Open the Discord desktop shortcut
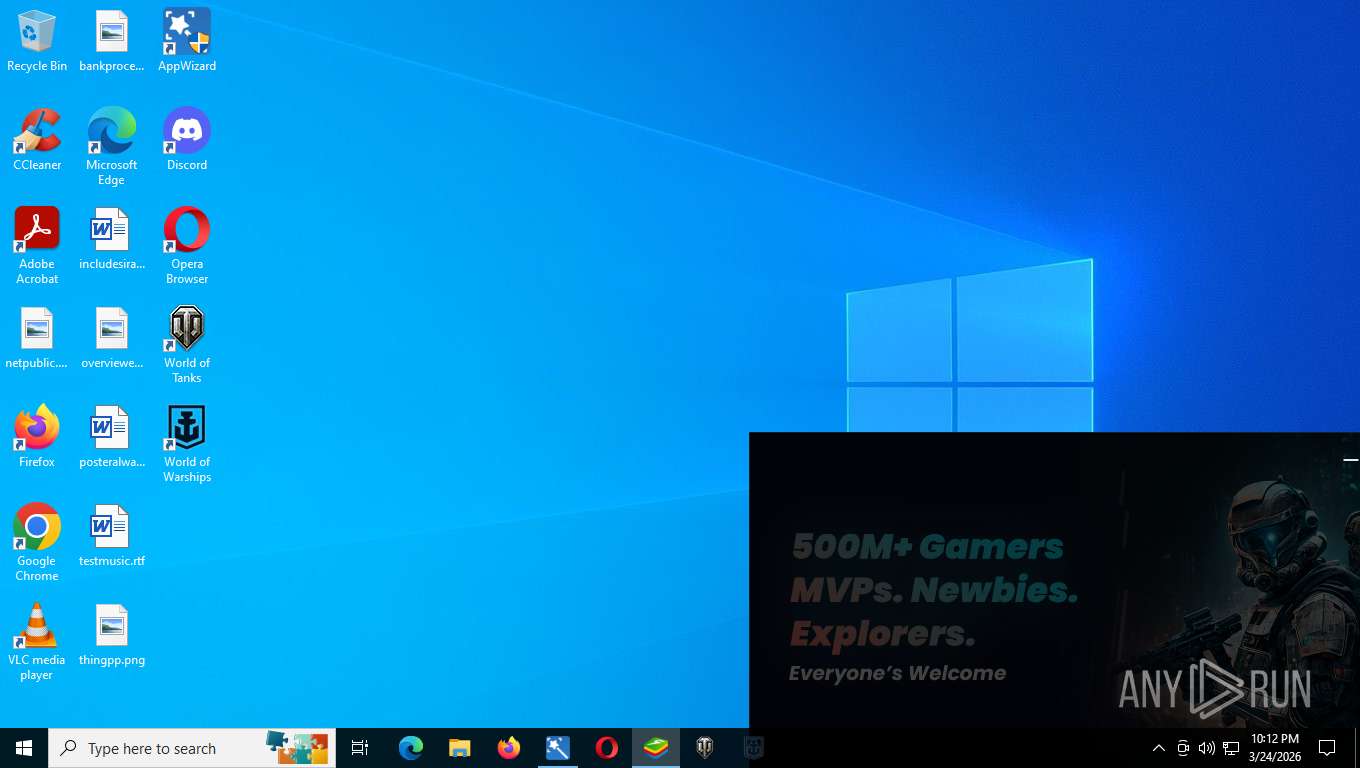Viewport: 1360px width, 768px height. pos(187,140)
